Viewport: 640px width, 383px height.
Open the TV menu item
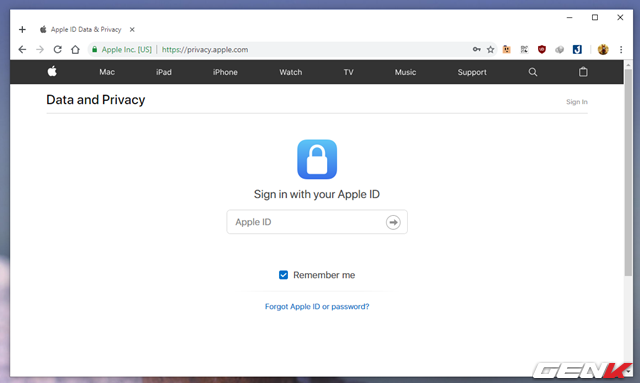click(348, 72)
